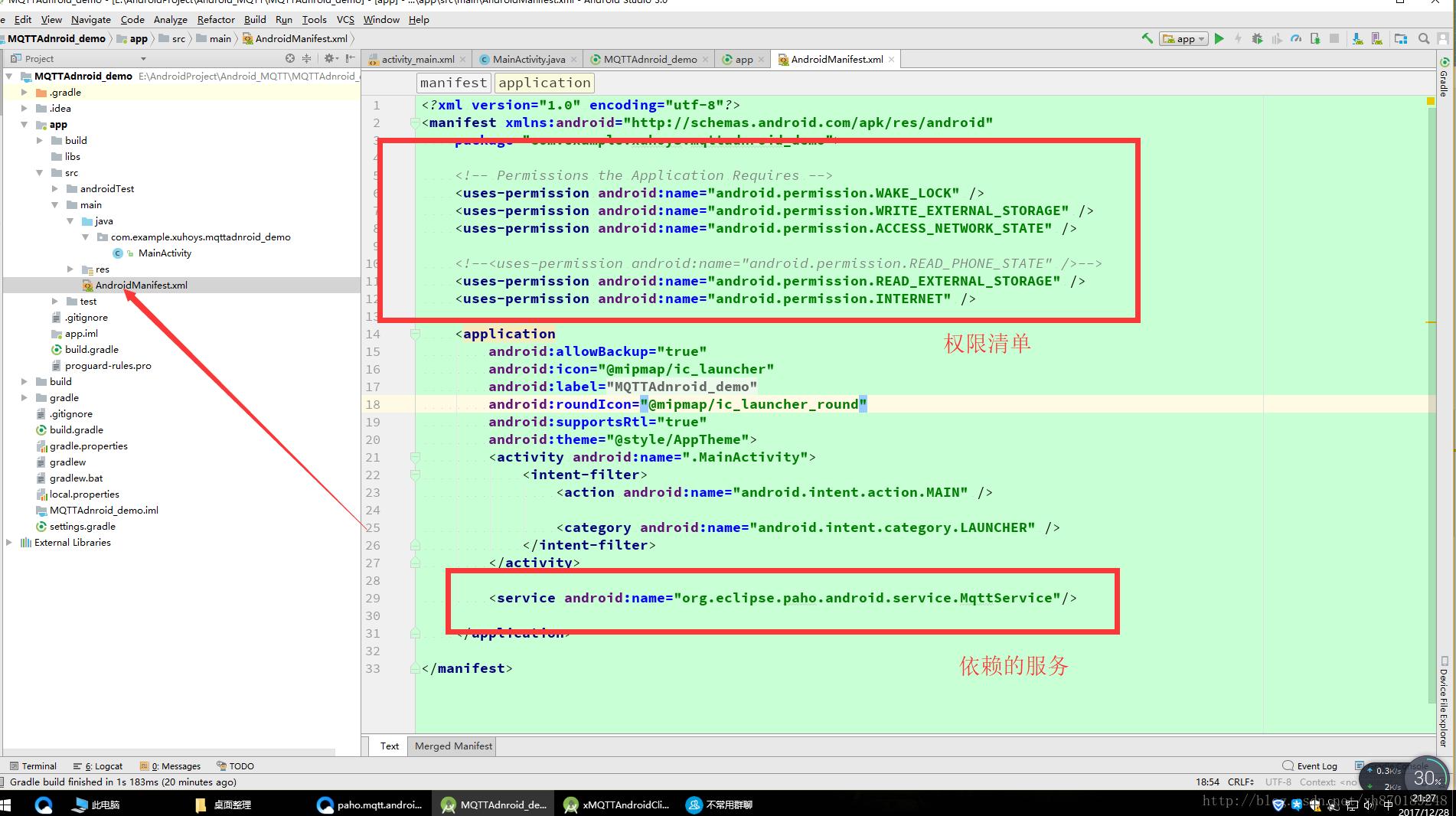Select proguard-rules.pro file

107,365
